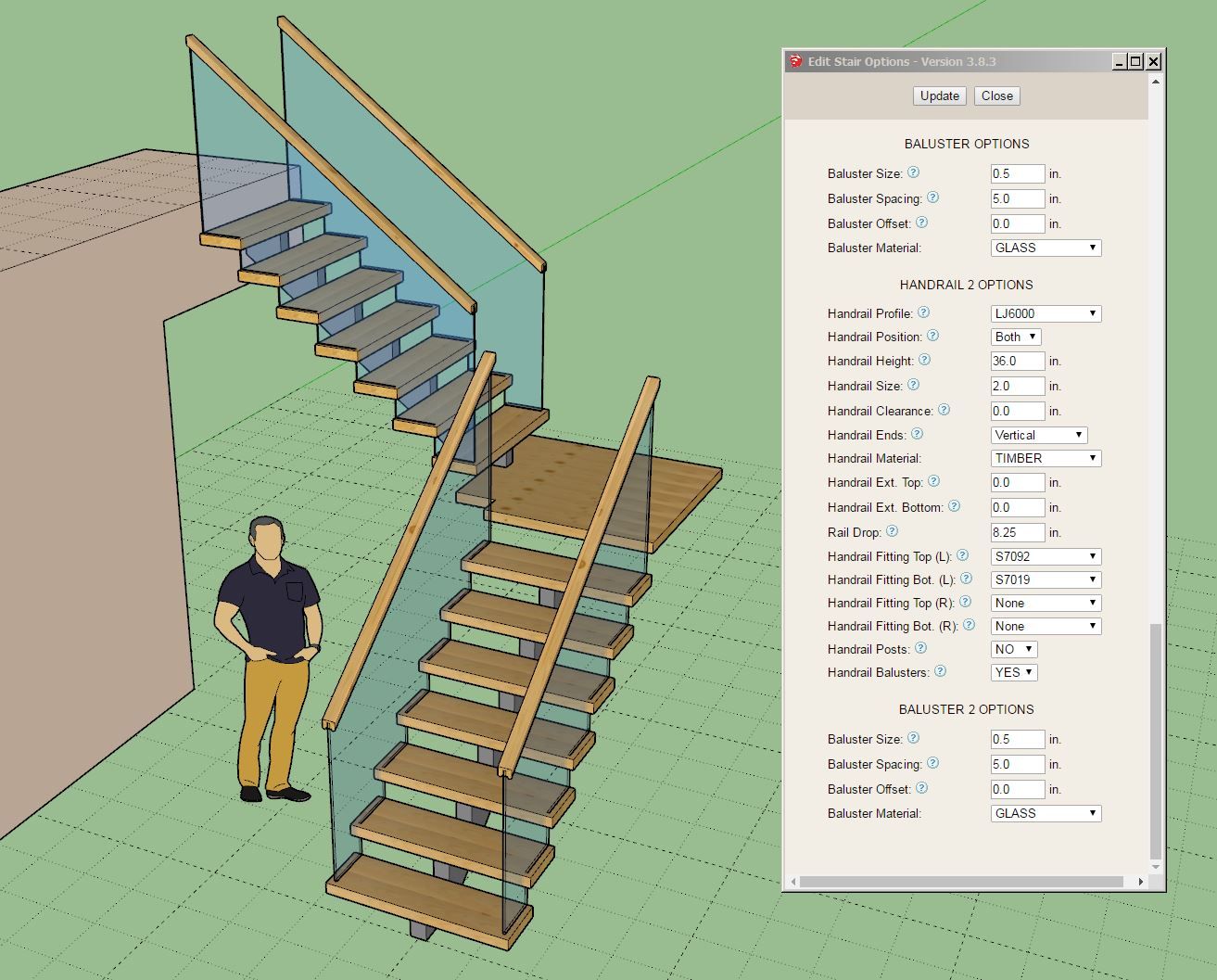
Task: Open the Handrail Posts NO dropdown
Action: [x=1014, y=649]
